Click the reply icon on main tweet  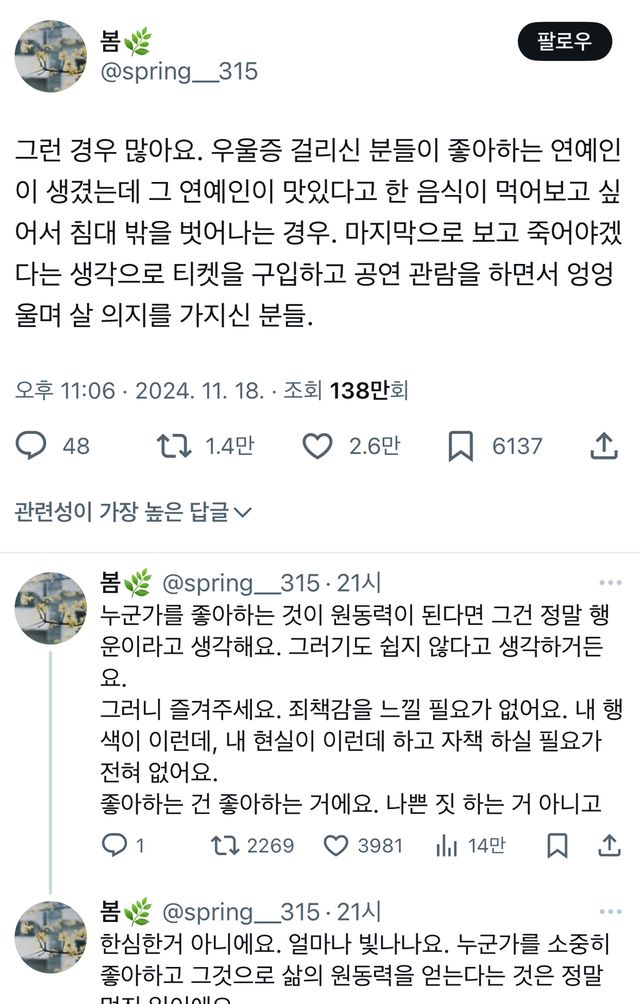31,446
